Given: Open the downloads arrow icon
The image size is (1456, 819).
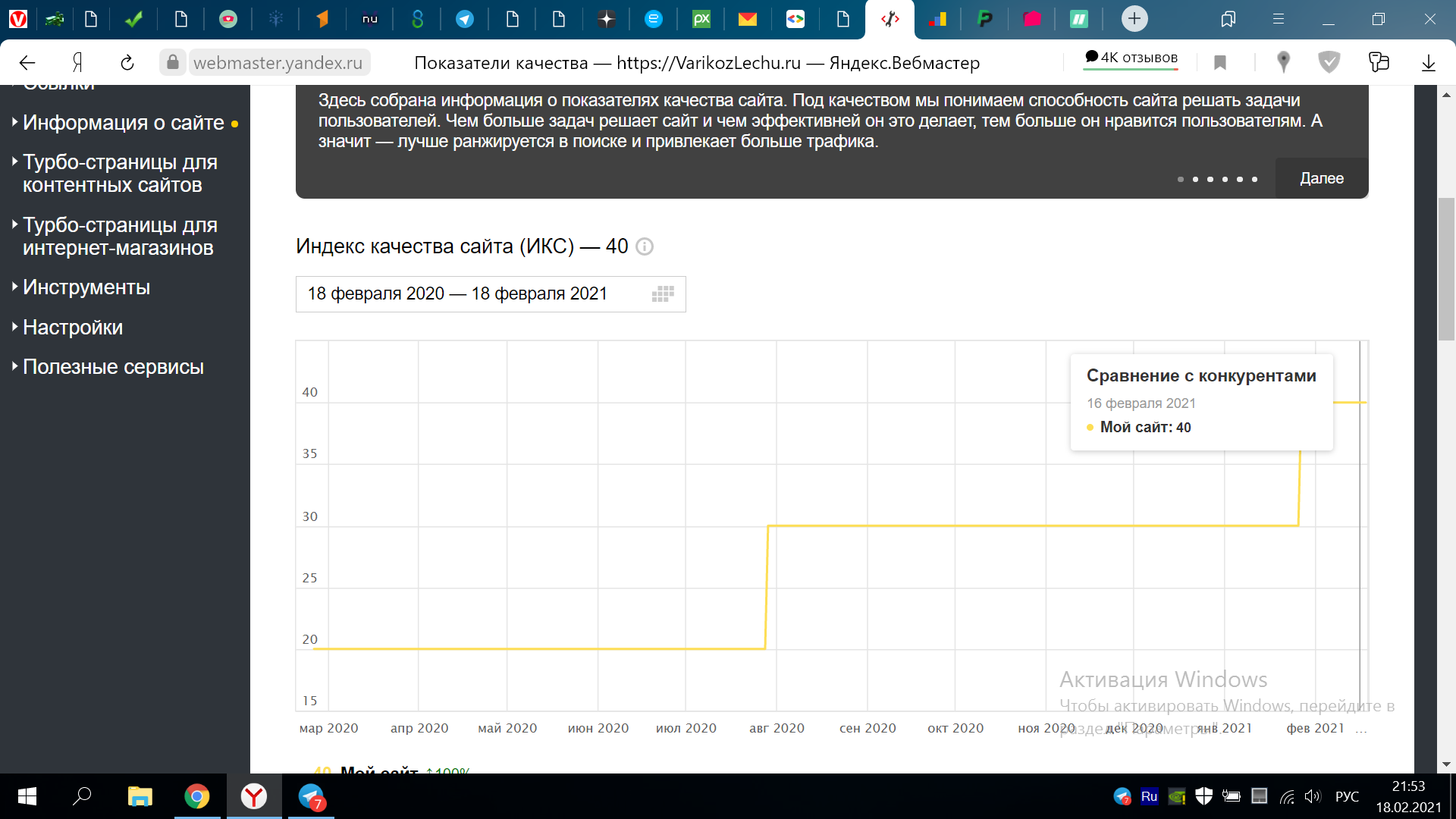Looking at the screenshot, I should pos(1428,62).
